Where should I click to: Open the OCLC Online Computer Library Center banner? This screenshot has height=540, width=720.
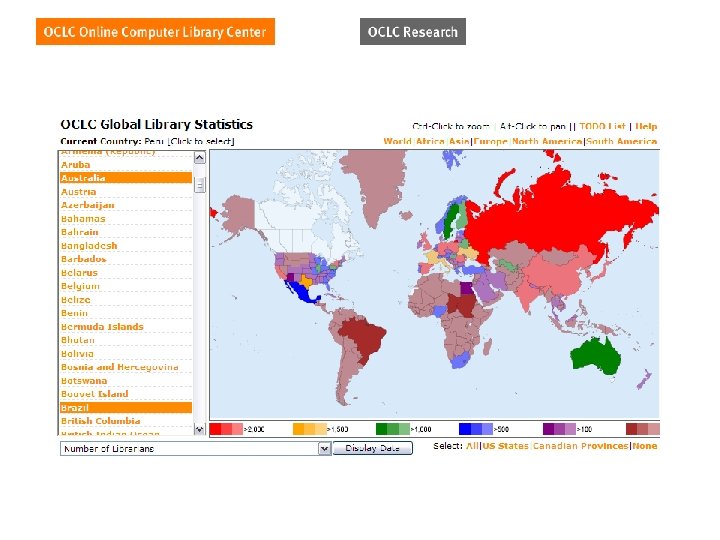click(155, 32)
